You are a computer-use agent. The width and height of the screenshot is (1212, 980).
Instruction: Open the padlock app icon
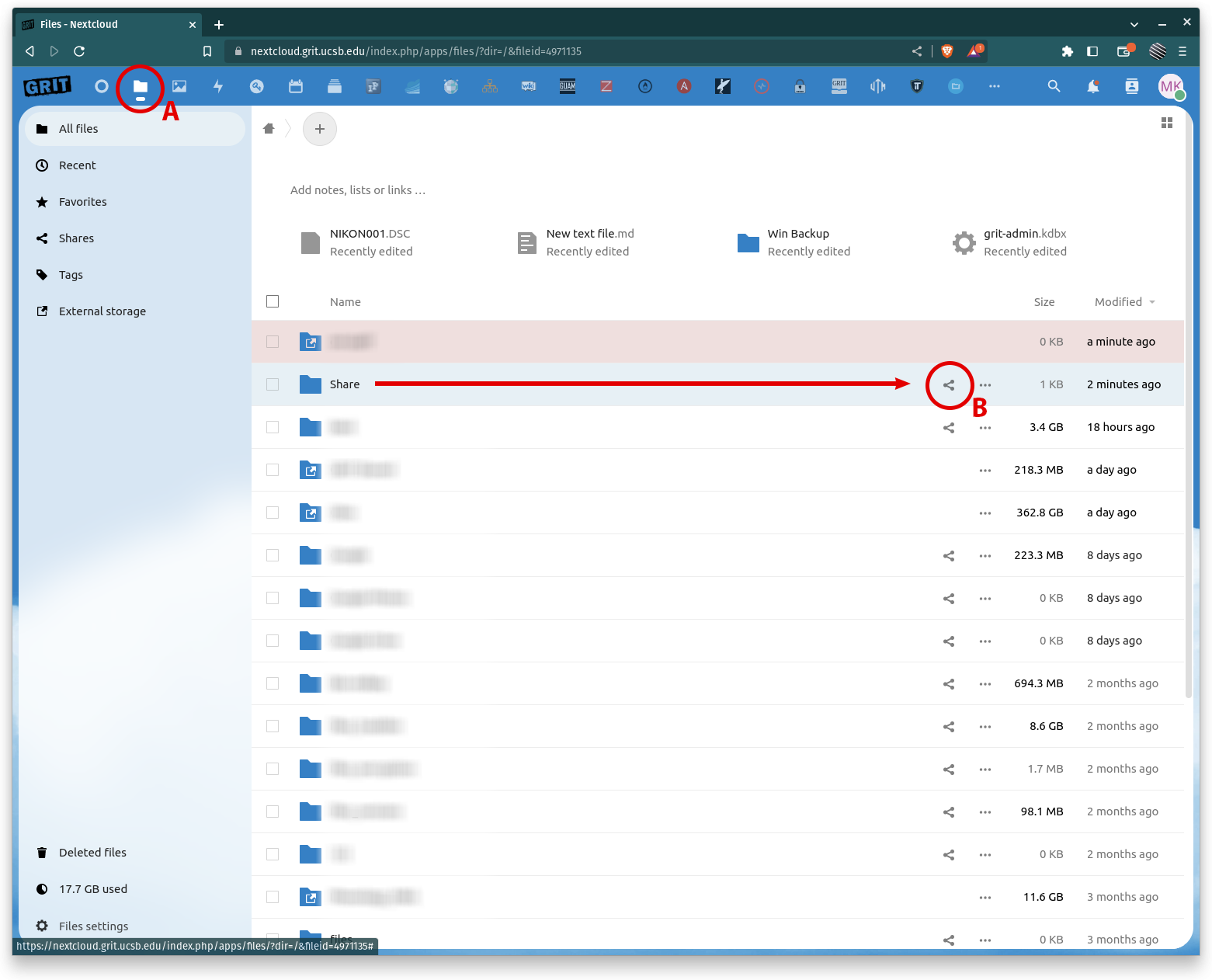coord(800,86)
